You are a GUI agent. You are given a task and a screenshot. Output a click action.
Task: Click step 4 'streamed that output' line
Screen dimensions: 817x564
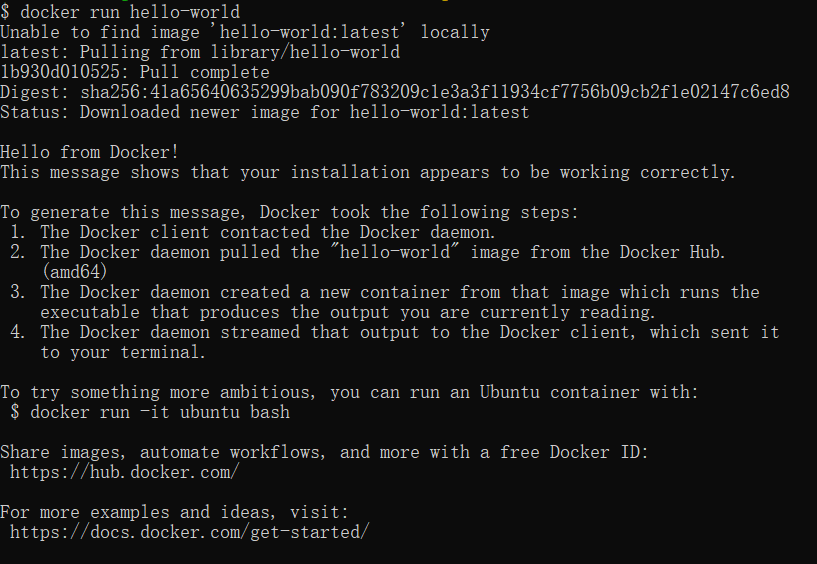394,332
